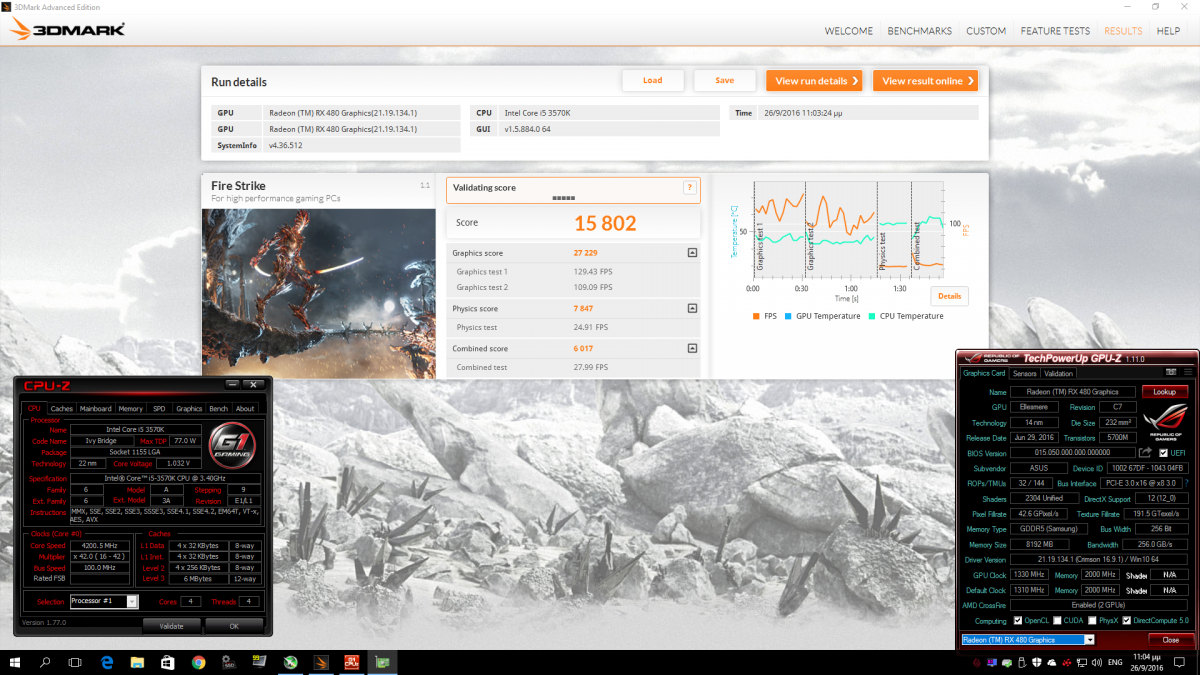The image size is (1200, 675).
Task: Click the Close button in GPU-Z
Action: tap(1171, 640)
